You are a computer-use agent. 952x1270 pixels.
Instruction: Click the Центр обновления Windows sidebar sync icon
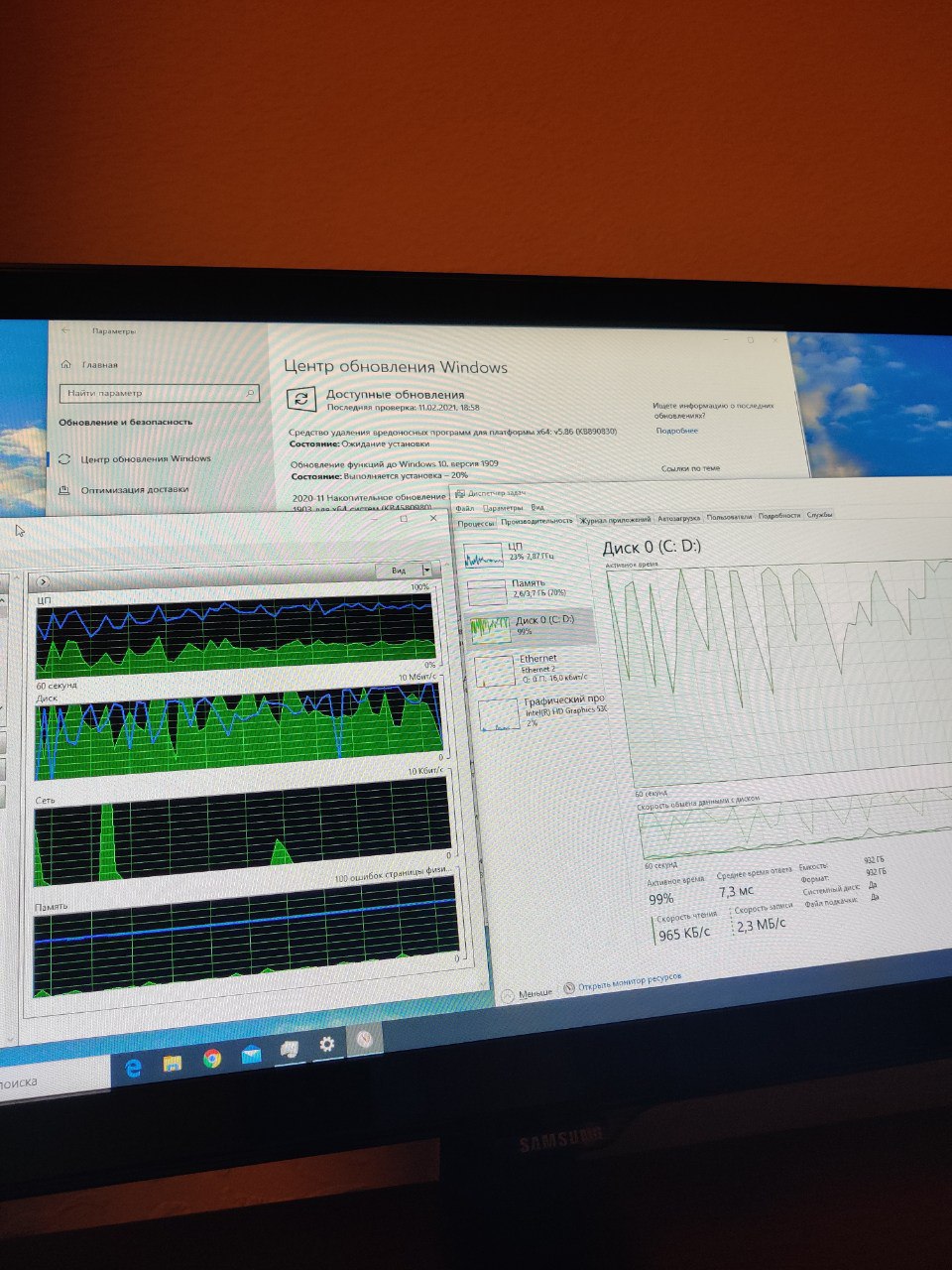coord(65,458)
